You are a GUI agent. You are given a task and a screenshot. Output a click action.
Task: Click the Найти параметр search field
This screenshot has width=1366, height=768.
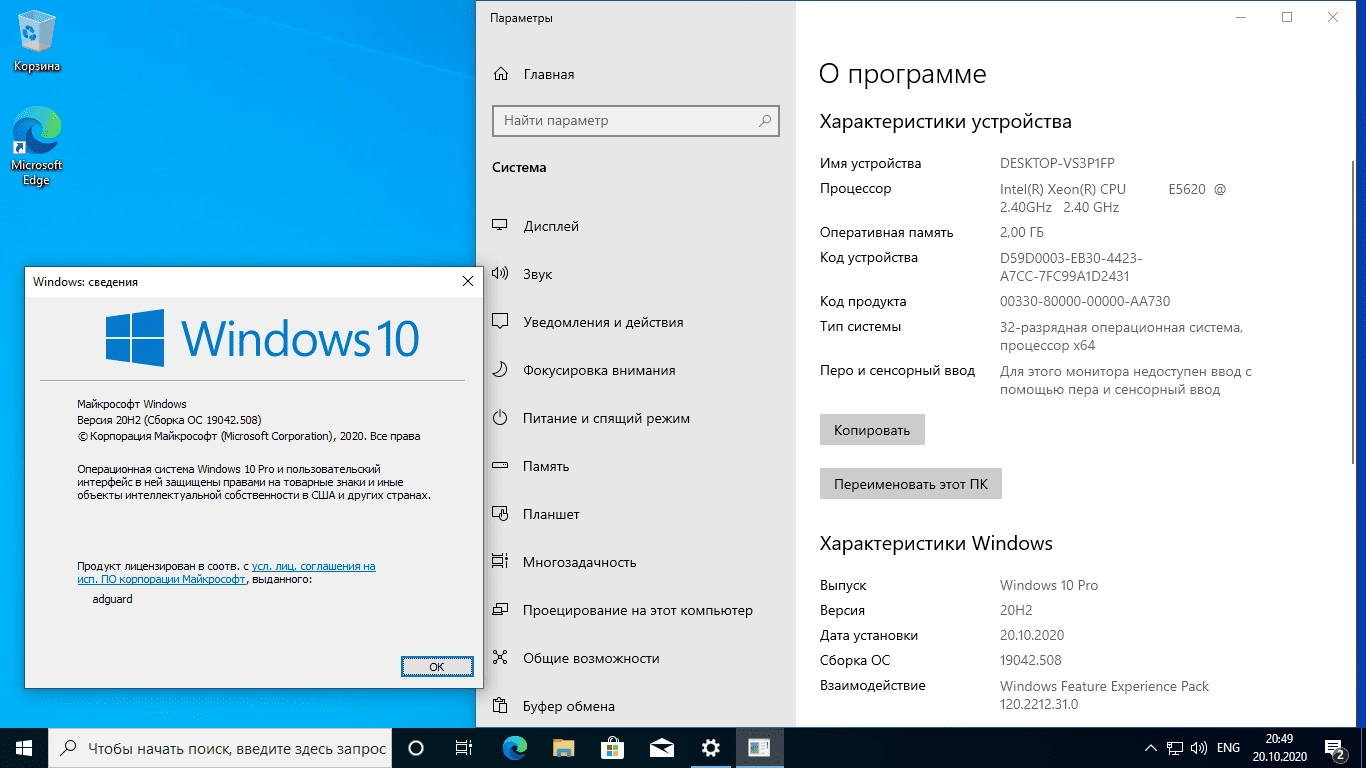(x=635, y=121)
